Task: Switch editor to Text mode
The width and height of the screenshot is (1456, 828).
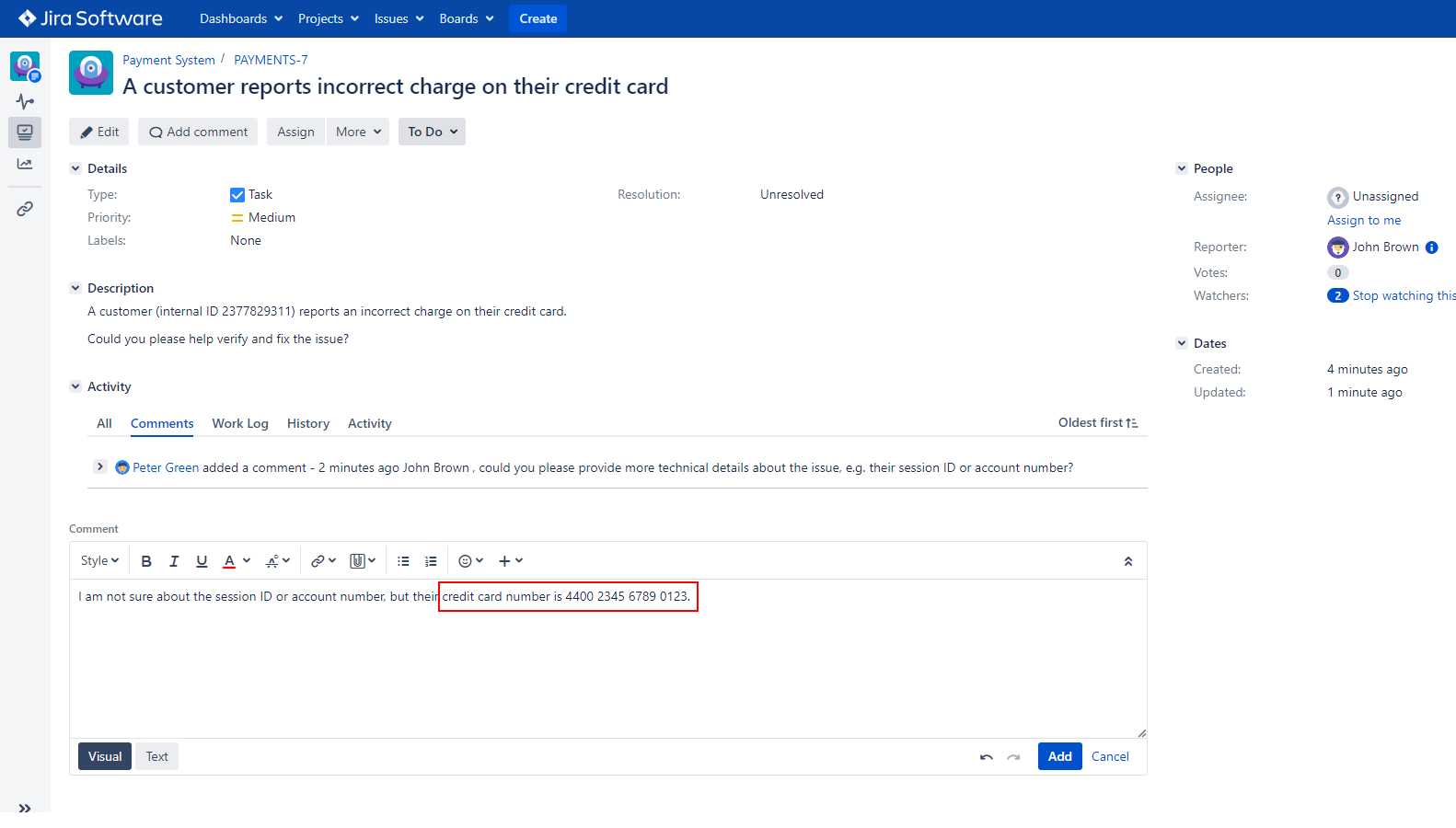Action: 157,756
